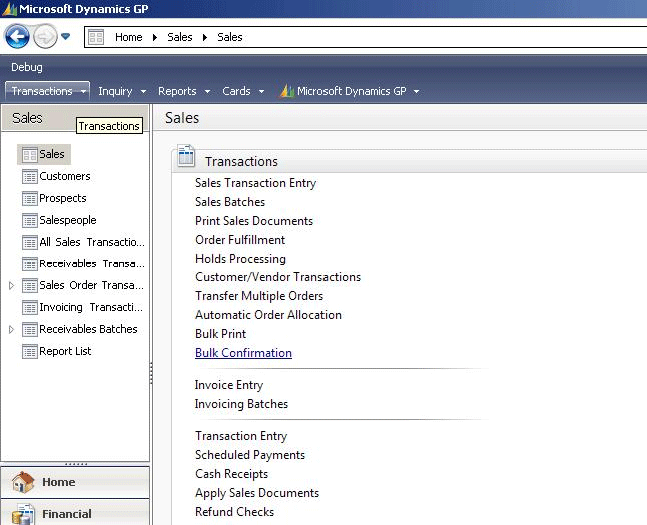647x525 pixels.
Task: Click the dotted grip above Home button
Action: pyautogui.click(x=76, y=464)
